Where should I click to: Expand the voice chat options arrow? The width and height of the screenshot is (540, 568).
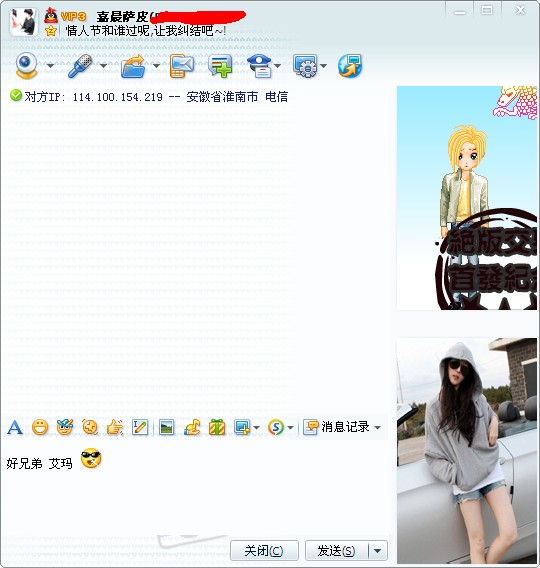[103, 66]
